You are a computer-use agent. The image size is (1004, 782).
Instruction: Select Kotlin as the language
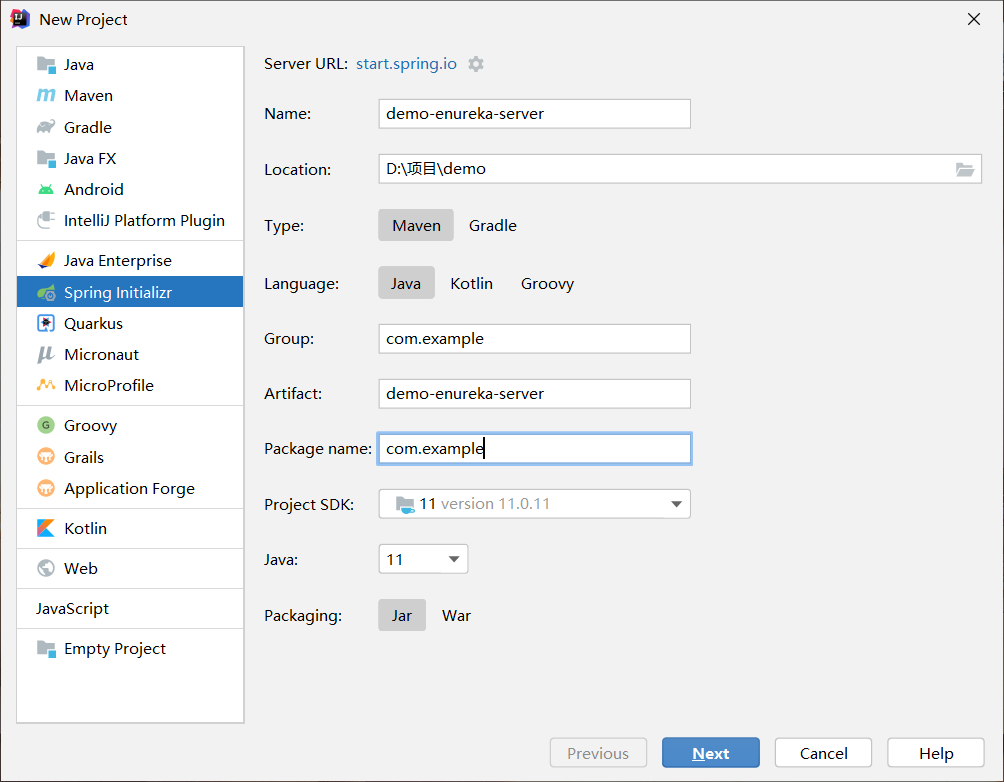coord(471,283)
